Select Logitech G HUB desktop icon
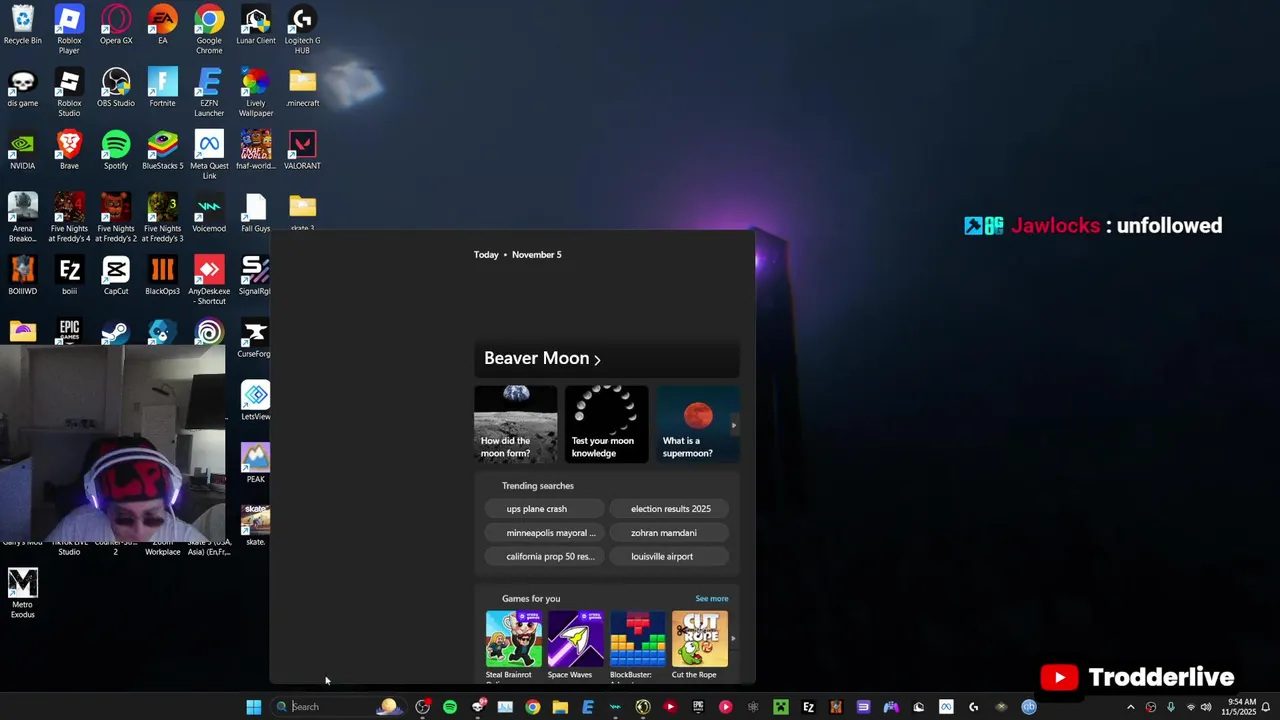The width and height of the screenshot is (1280, 720). 302,30
